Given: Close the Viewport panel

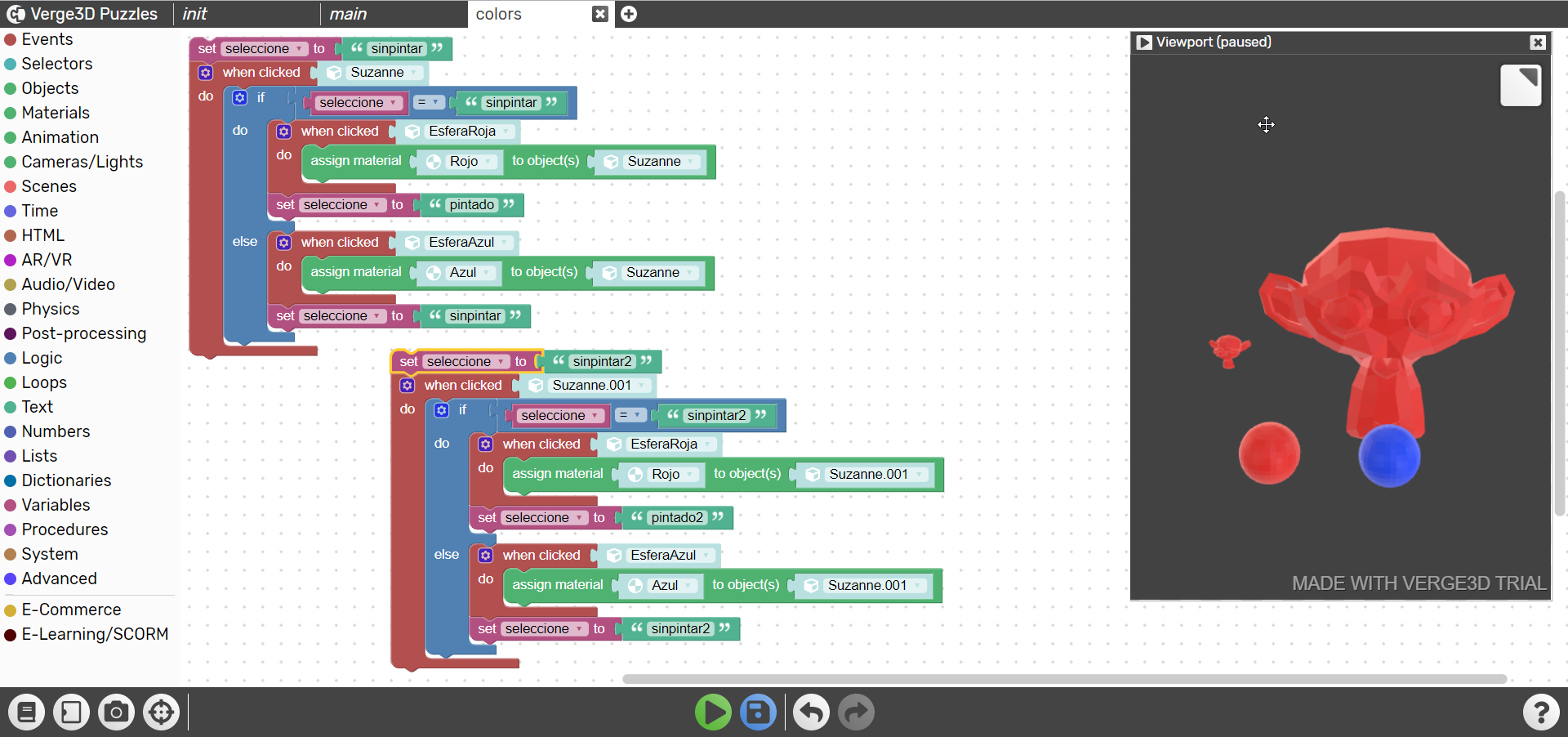Looking at the screenshot, I should [1538, 42].
